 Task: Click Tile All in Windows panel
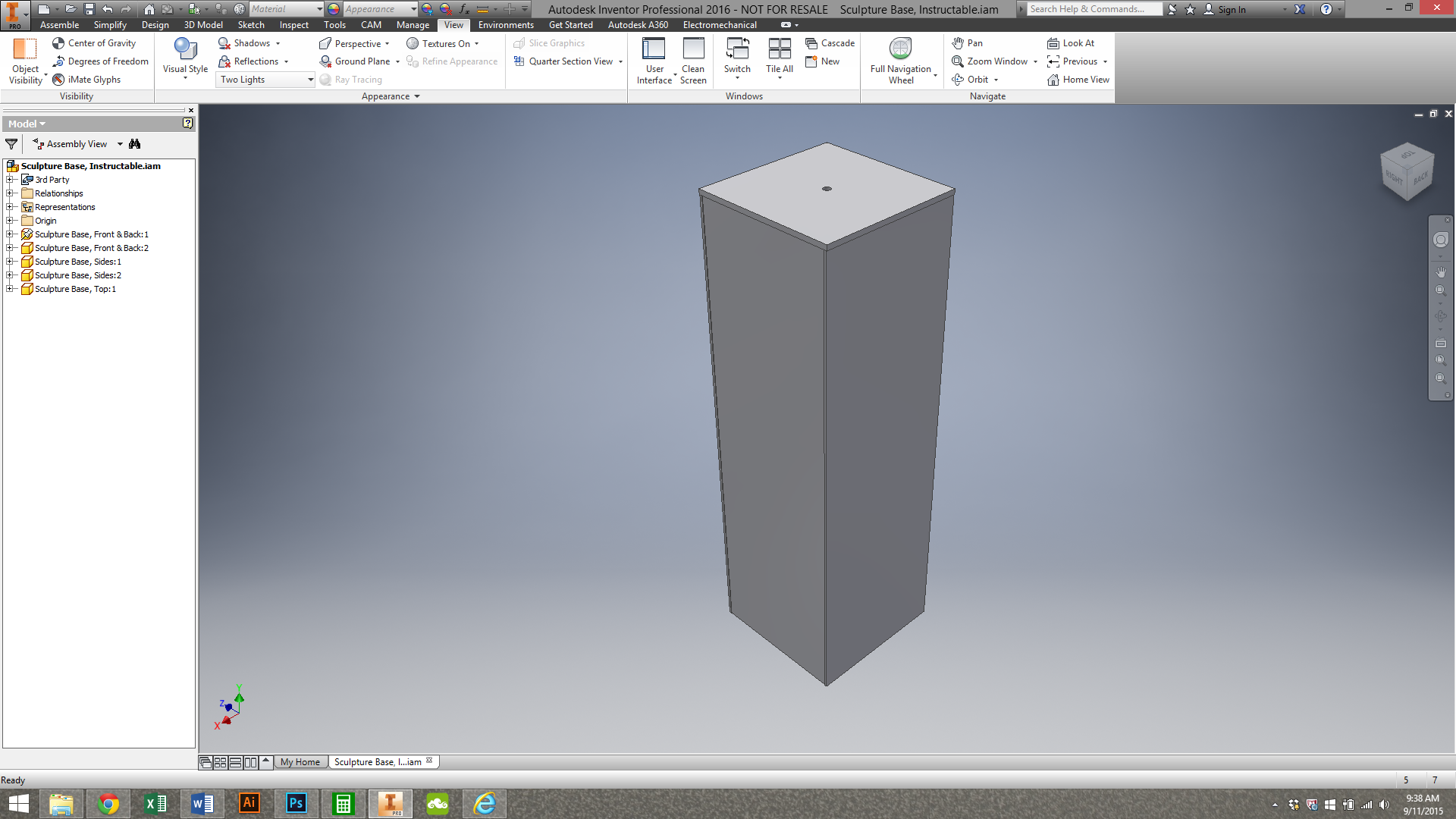click(778, 57)
